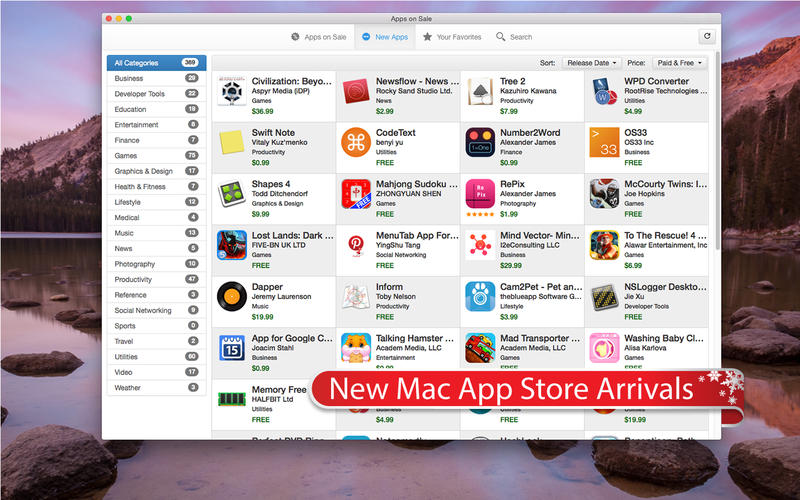This screenshot has height=500, width=800.
Task: Click the Mahjong Sudoku app icon
Action: [x=356, y=195]
